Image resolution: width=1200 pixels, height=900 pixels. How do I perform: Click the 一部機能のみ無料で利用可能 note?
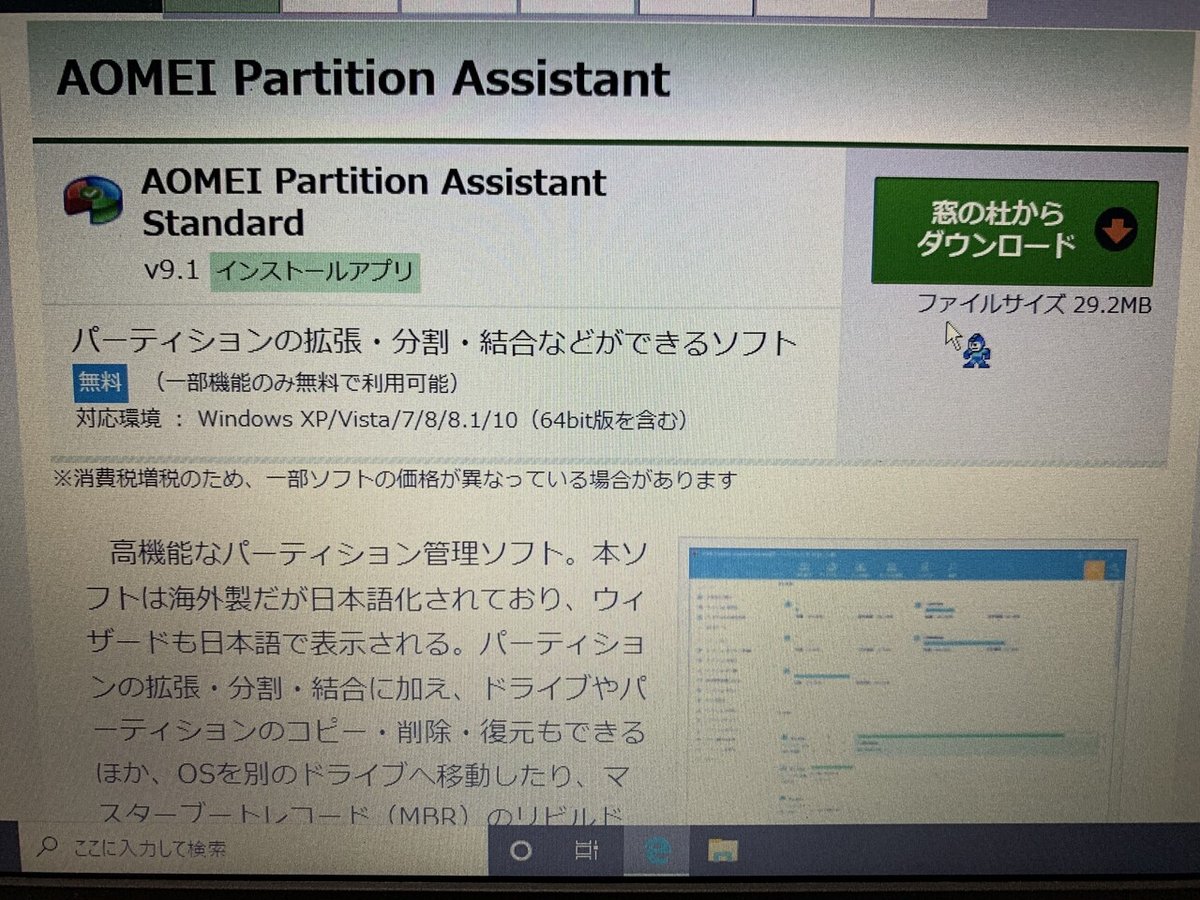(x=306, y=383)
